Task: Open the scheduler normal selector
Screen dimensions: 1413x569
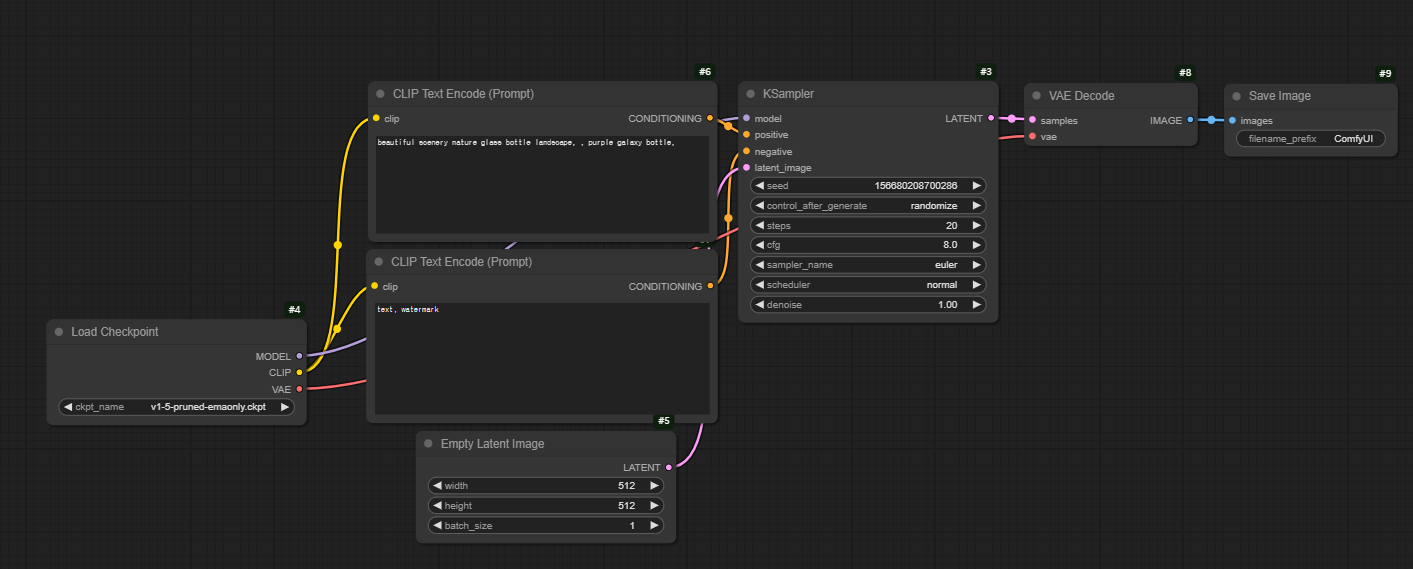Action: [867, 285]
